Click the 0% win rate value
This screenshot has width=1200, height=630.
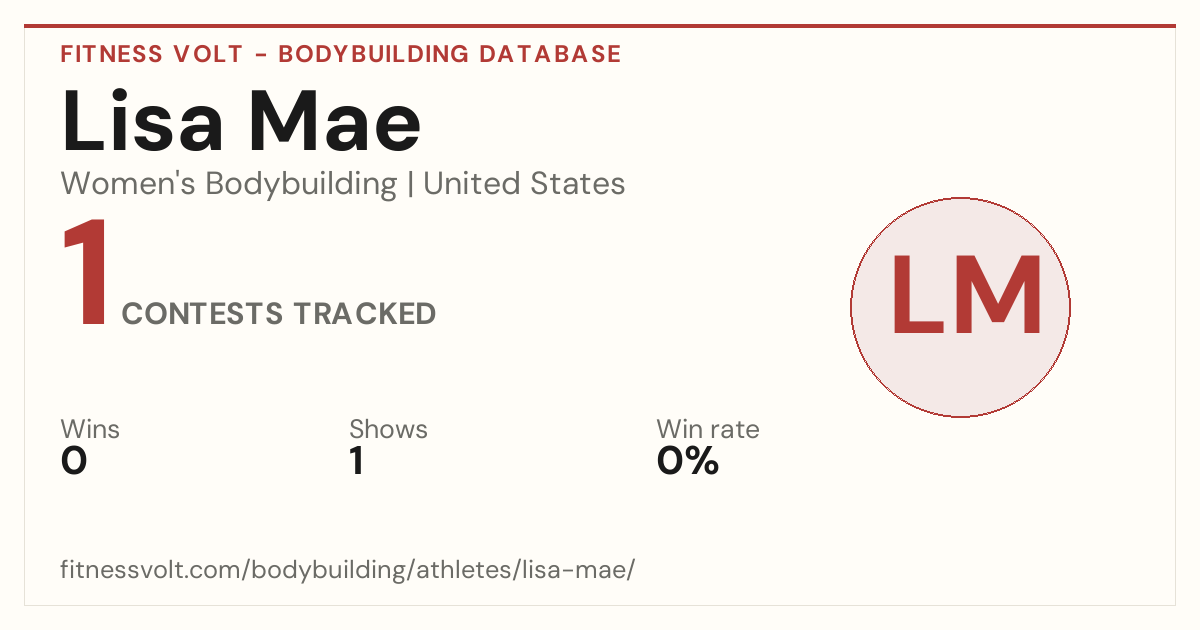point(688,461)
